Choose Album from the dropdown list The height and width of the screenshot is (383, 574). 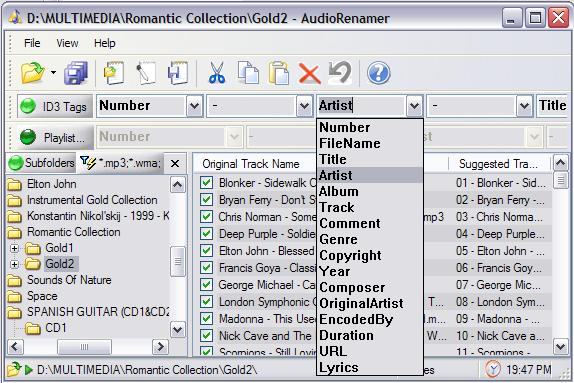click(370, 192)
